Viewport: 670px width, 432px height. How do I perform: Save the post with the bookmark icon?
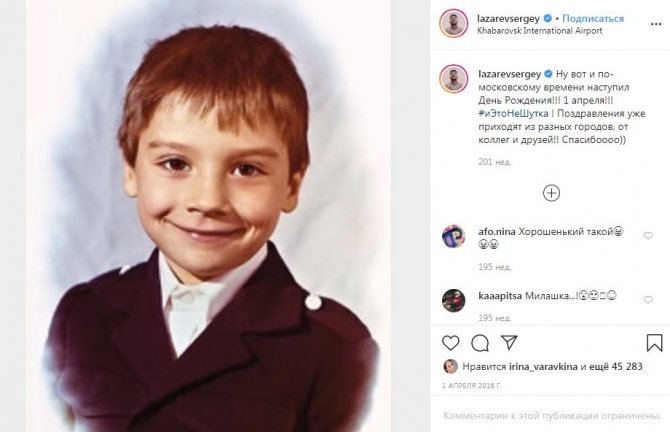click(654, 342)
